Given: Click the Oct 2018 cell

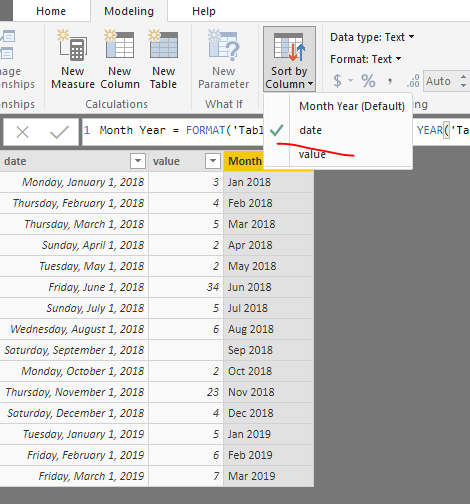Looking at the screenshot, I should pos(269,371).
